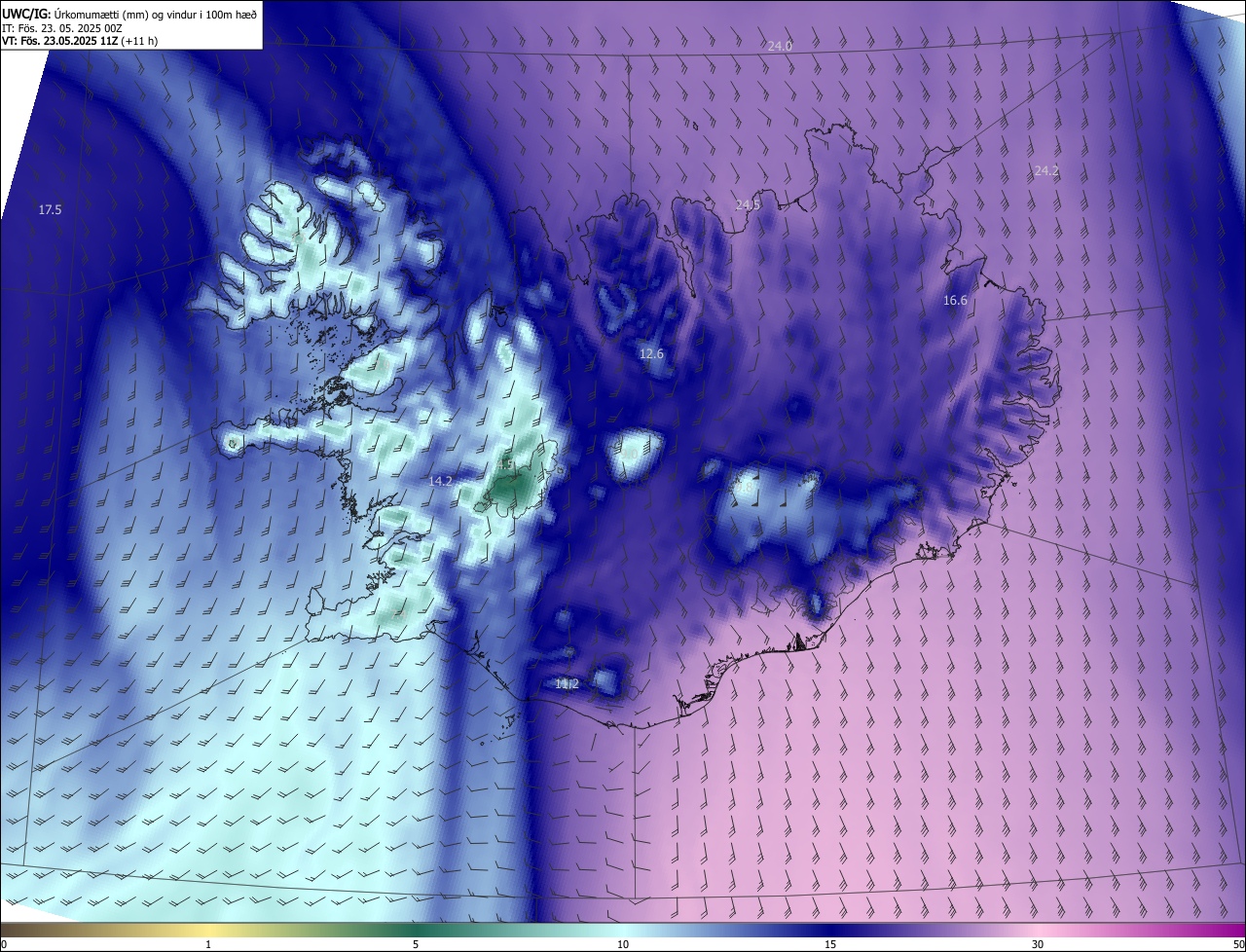Click the colour scale tick label 5
Image resolution: width=1246 pixels, height=952 pixels.
(x=416, y=944)
